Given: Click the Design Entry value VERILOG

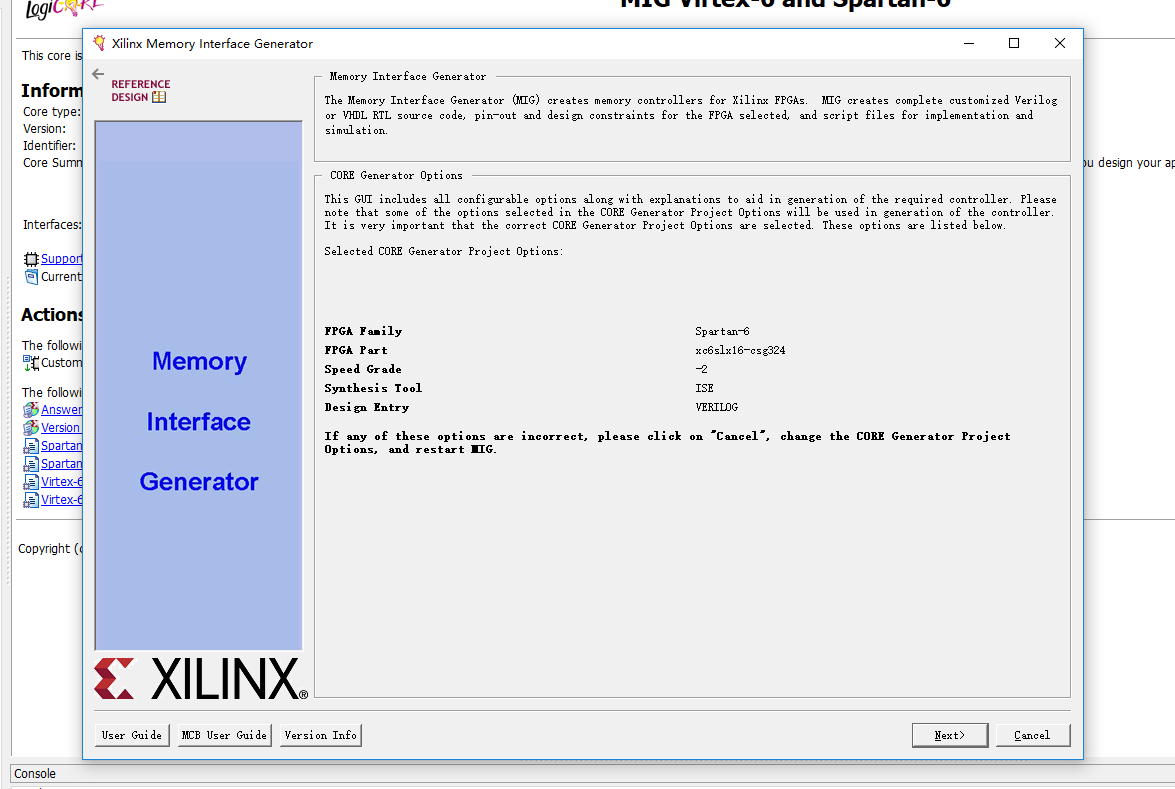Looking at the screenshot, I should [x=716, y=407].
